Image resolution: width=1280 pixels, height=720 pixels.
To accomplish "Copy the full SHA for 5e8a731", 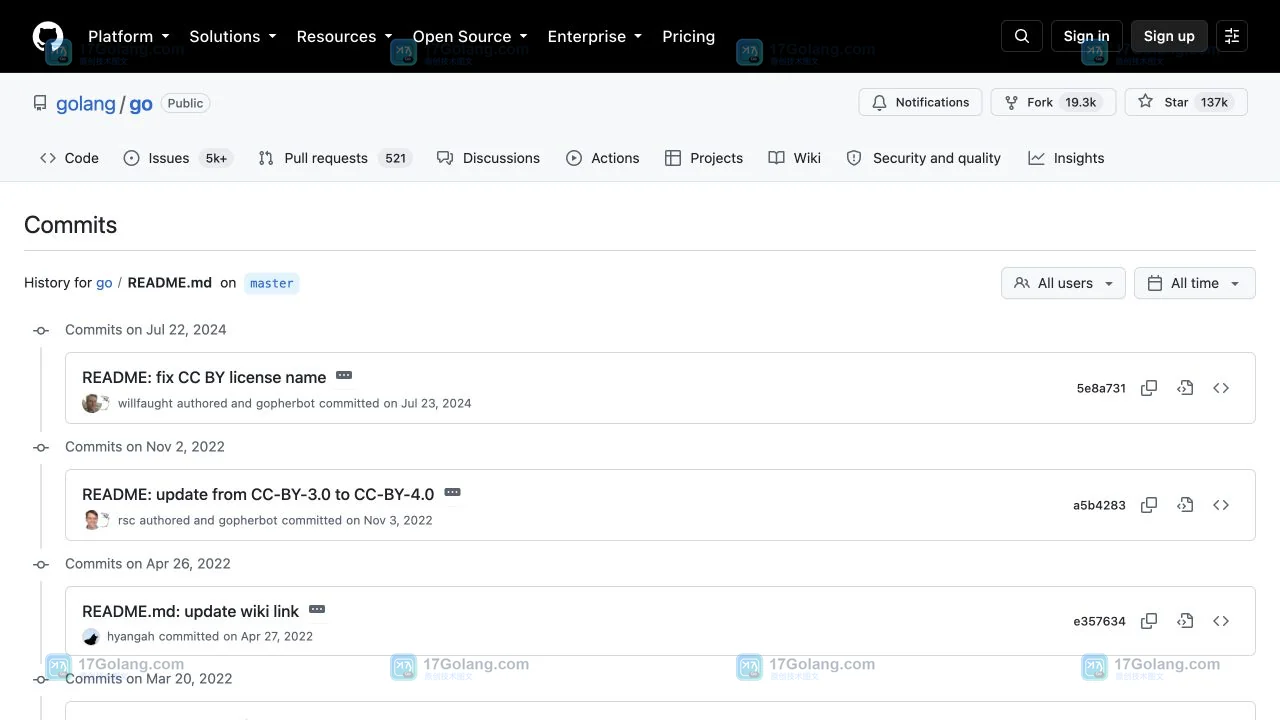I will 1149,388.
